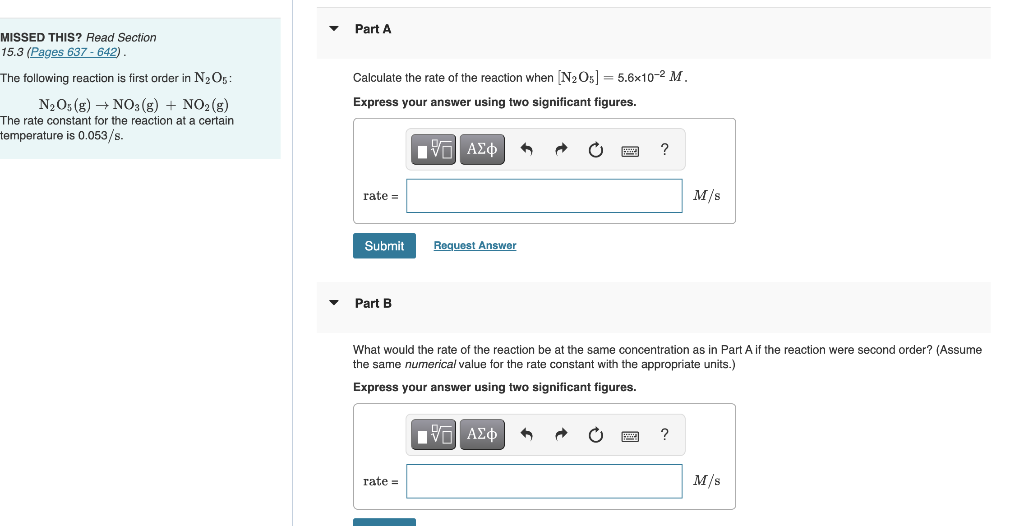Open help question mark in Part B

[x=665, y=435]
